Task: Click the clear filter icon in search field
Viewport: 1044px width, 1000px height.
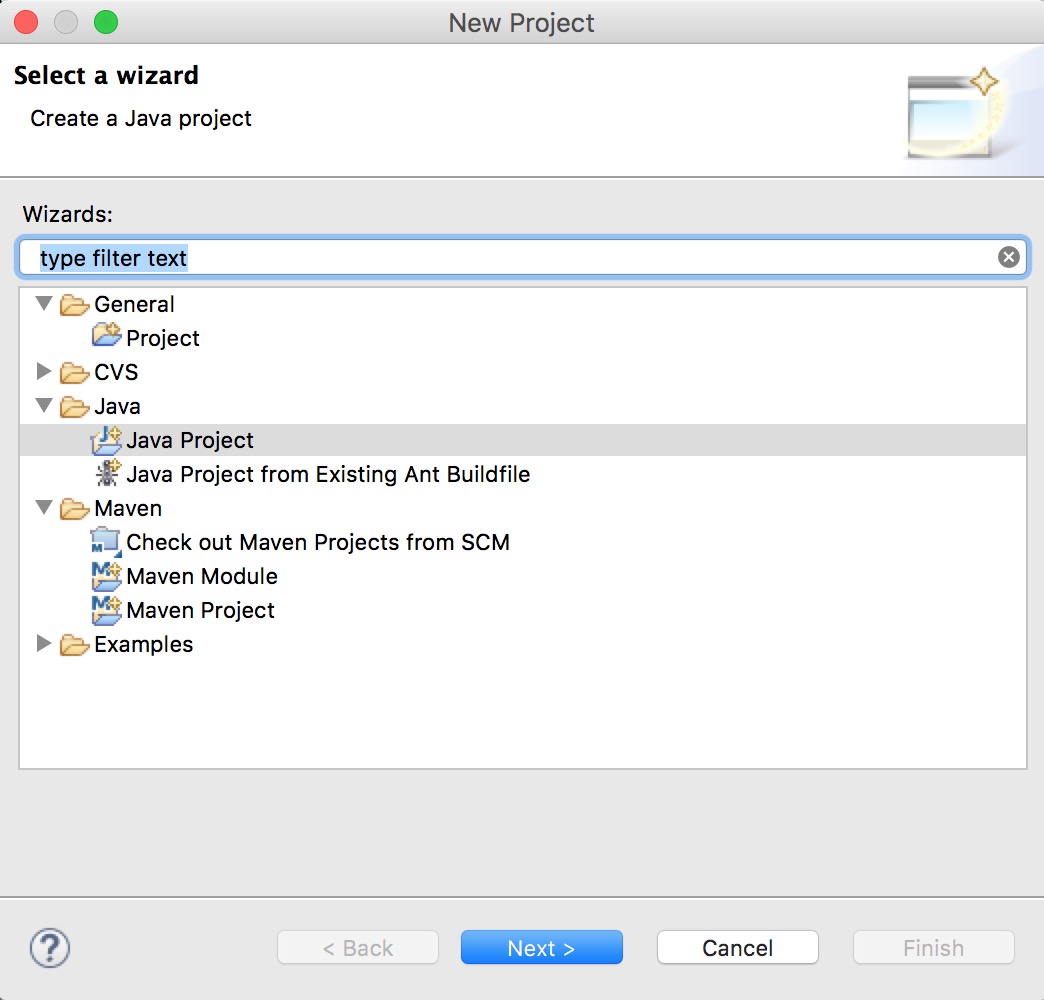Action: coord(1008,256)
